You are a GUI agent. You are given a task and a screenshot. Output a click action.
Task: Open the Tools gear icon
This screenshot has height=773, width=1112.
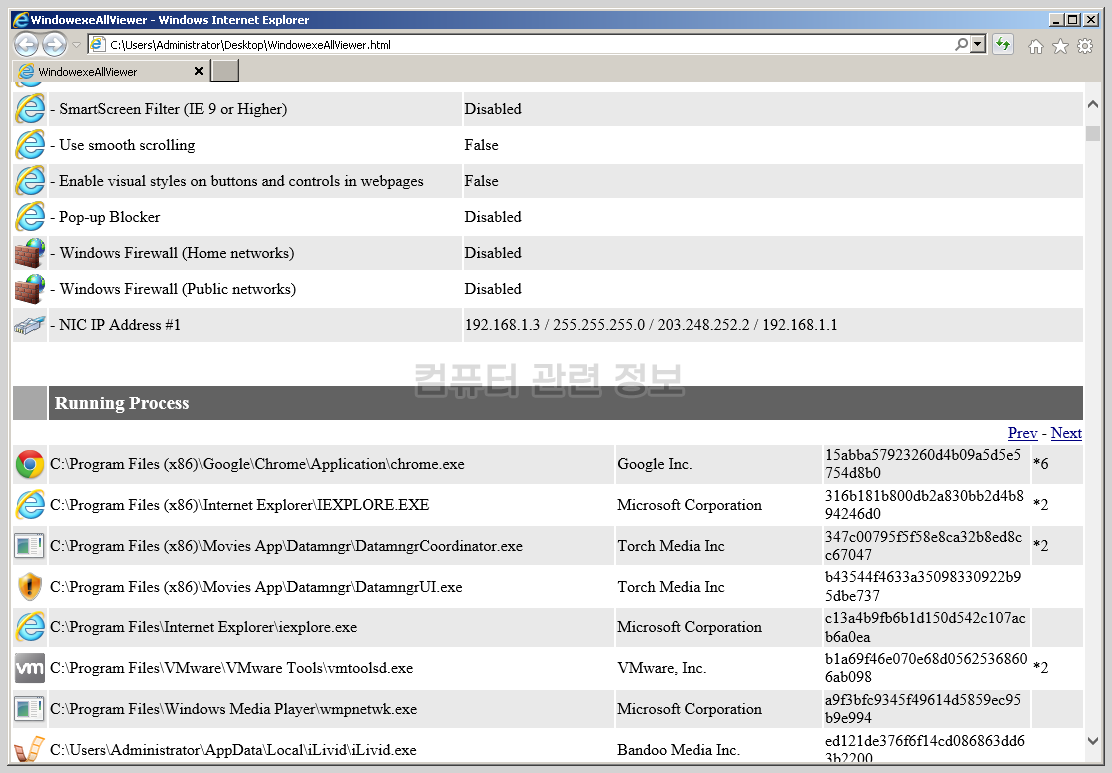pyautogui.click(x=1085, y=46)
